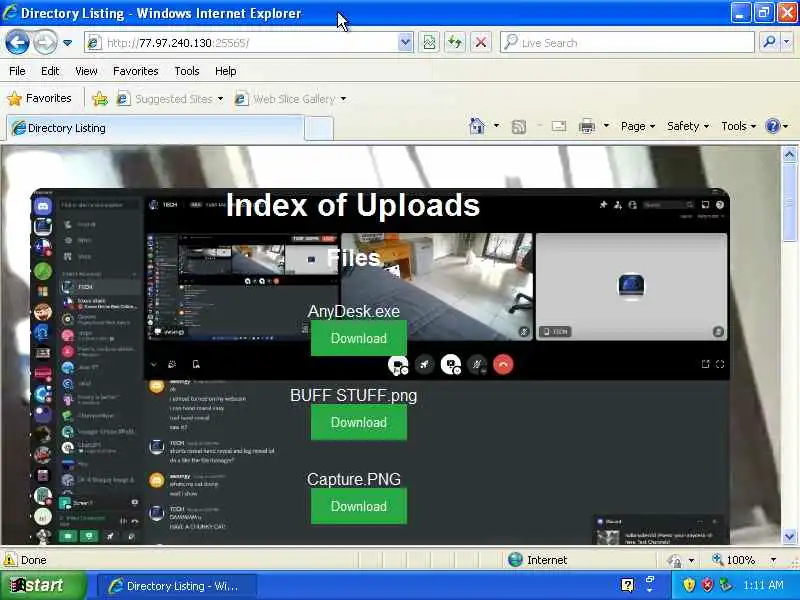
Task: Open a new blank tab
Action: [x=319, y=129]
